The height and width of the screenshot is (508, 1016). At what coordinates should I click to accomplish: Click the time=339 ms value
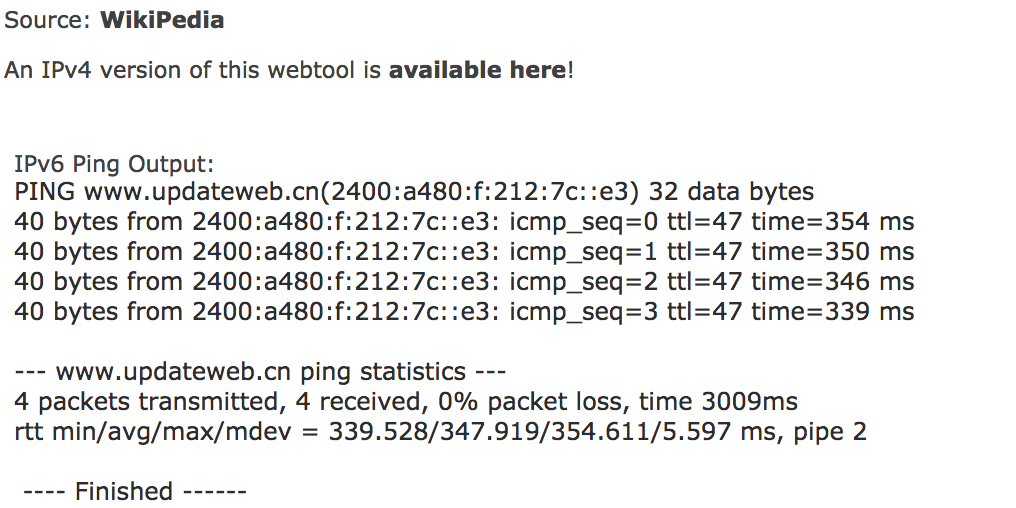coord(833,312)
